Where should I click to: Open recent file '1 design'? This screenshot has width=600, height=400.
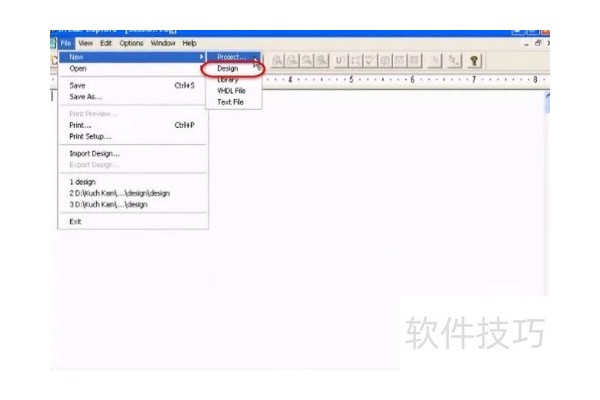[x=133, y=182]
